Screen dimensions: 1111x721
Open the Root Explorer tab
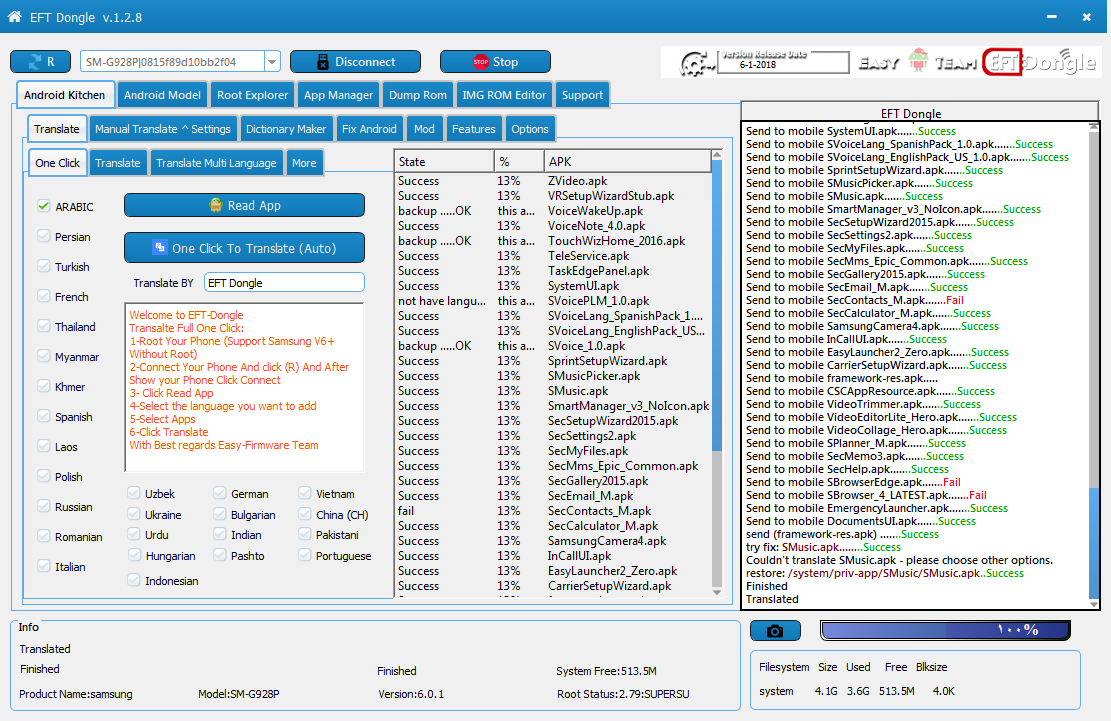pyautogui.click(x=252, y=95)
